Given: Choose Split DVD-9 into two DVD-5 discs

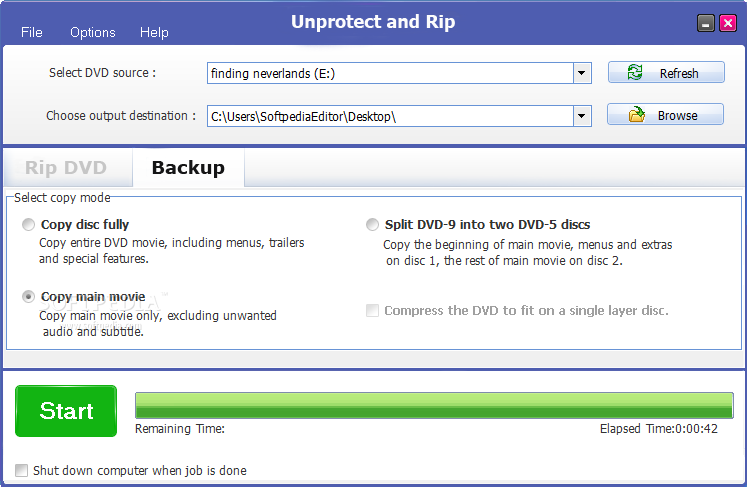Looking at the screenshot, I should (373, 225).
